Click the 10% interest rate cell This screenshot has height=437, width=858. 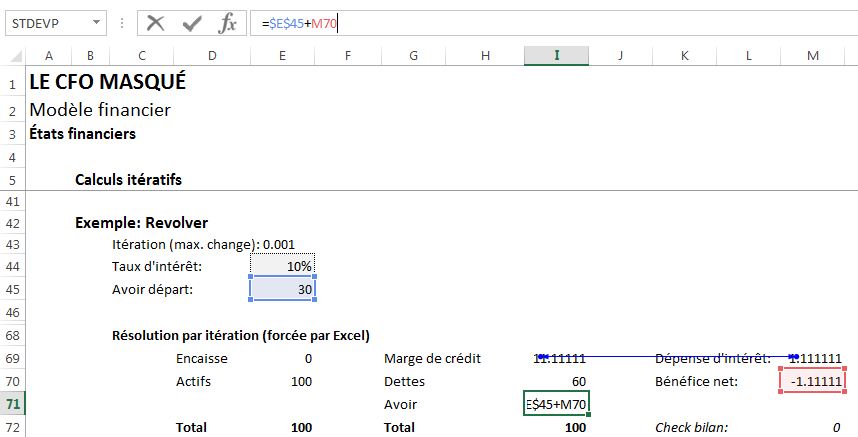click(x=282, y=266)
